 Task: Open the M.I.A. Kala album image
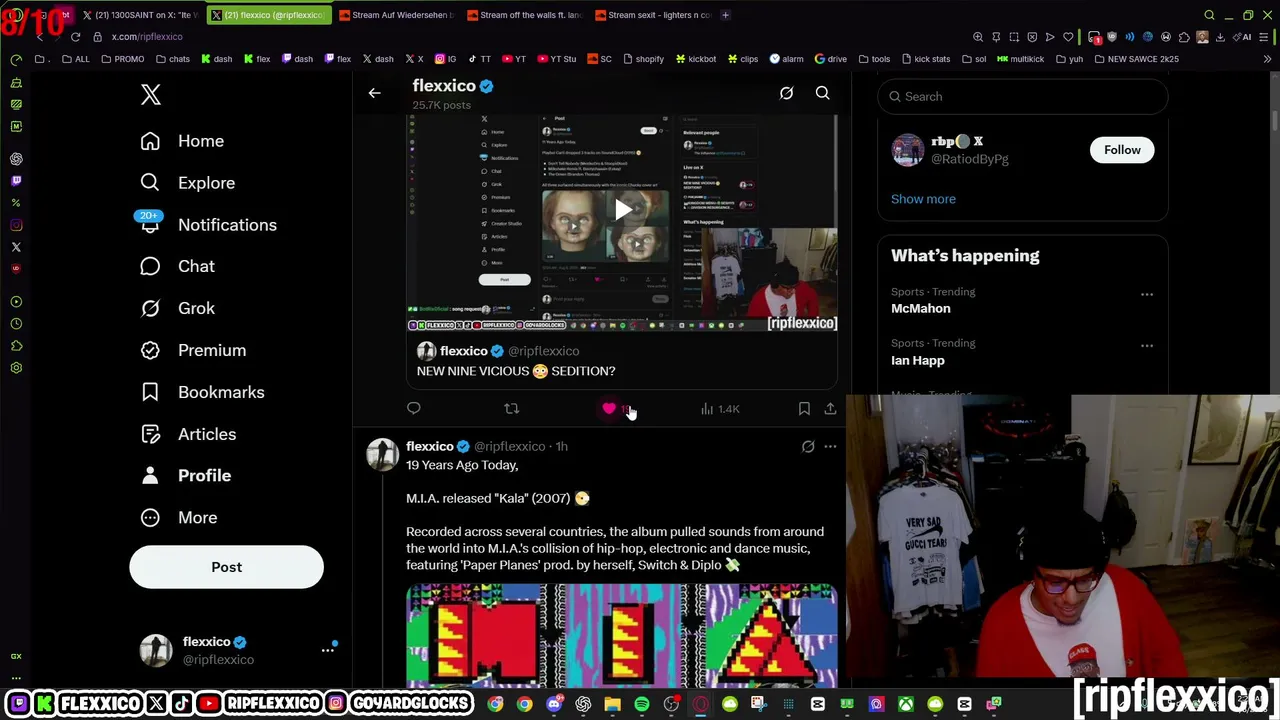622,636
